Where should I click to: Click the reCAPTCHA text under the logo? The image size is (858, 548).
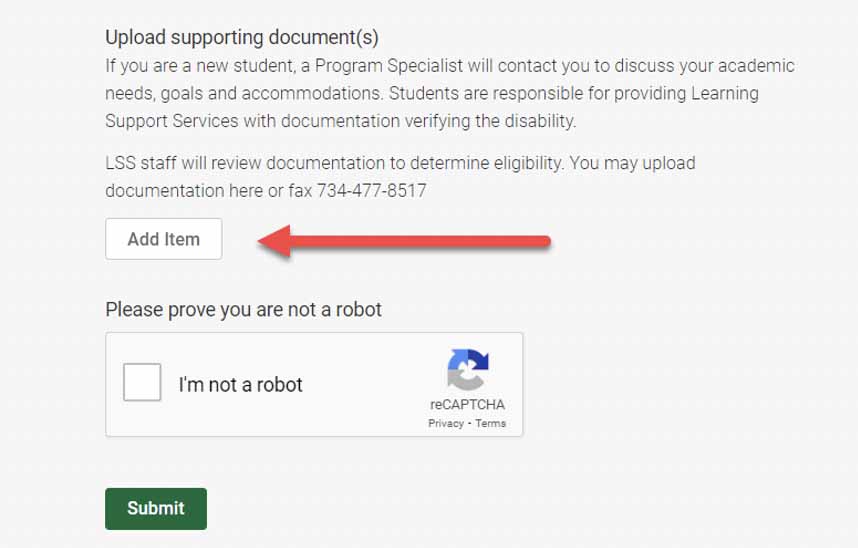click(467, 405)
